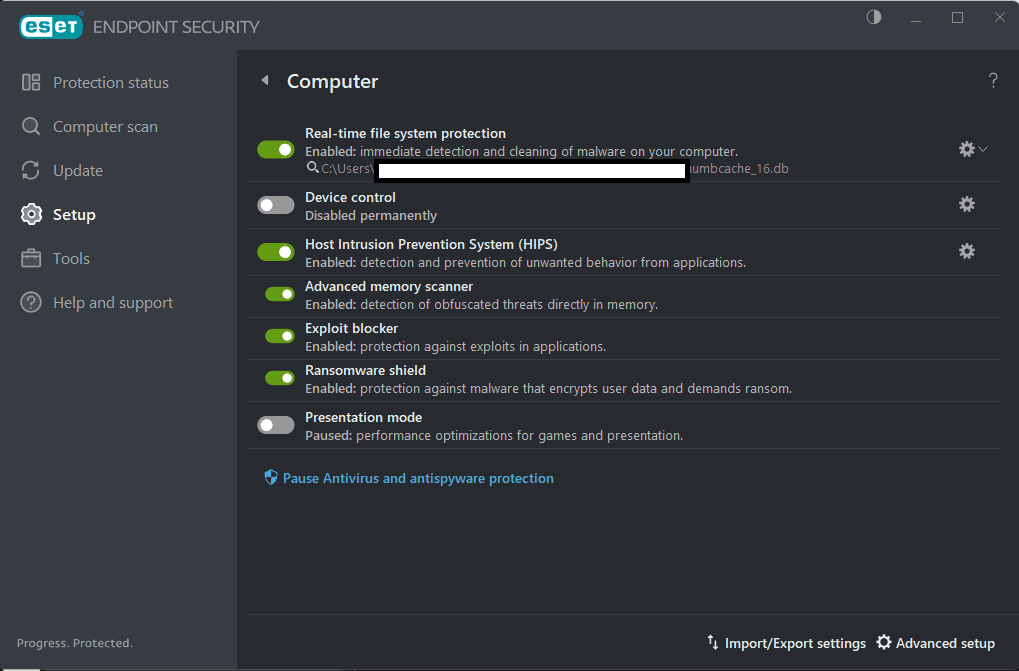Image resolution: width=1019 pixels, height=671 pixels.
Task: Open HIPS gear settings
Action: (966, 251)
